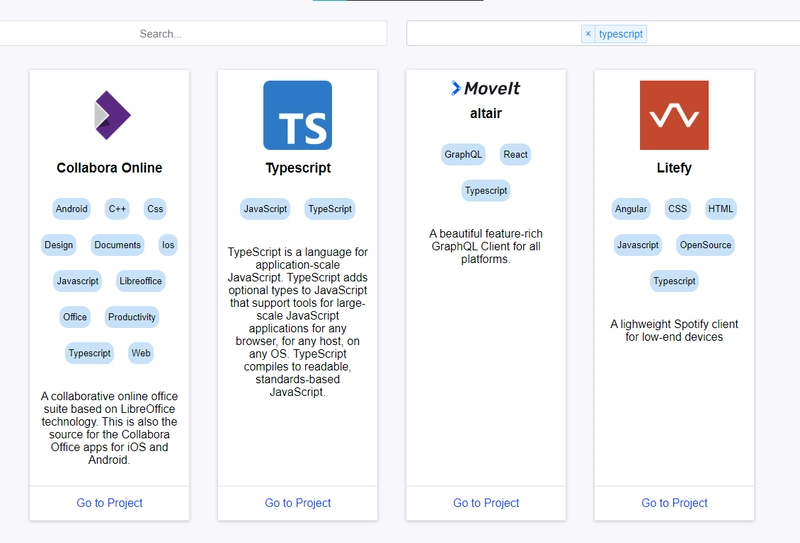The height and width of the screenshot is (543, 800).
Task: Click the TypeScript language description text
Action: coord(297,322)
